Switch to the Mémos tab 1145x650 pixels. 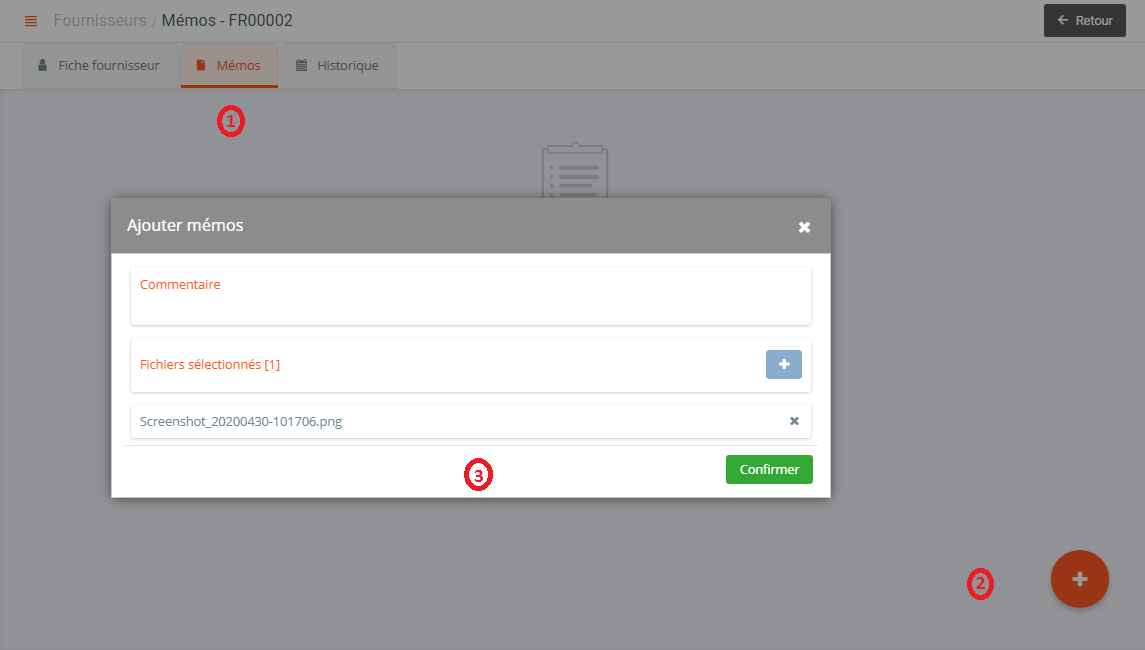pos(229,66)
